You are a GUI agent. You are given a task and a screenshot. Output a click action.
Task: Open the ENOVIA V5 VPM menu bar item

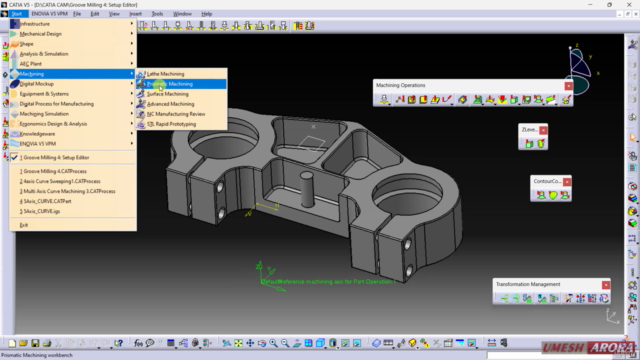[x=49, y=14]
